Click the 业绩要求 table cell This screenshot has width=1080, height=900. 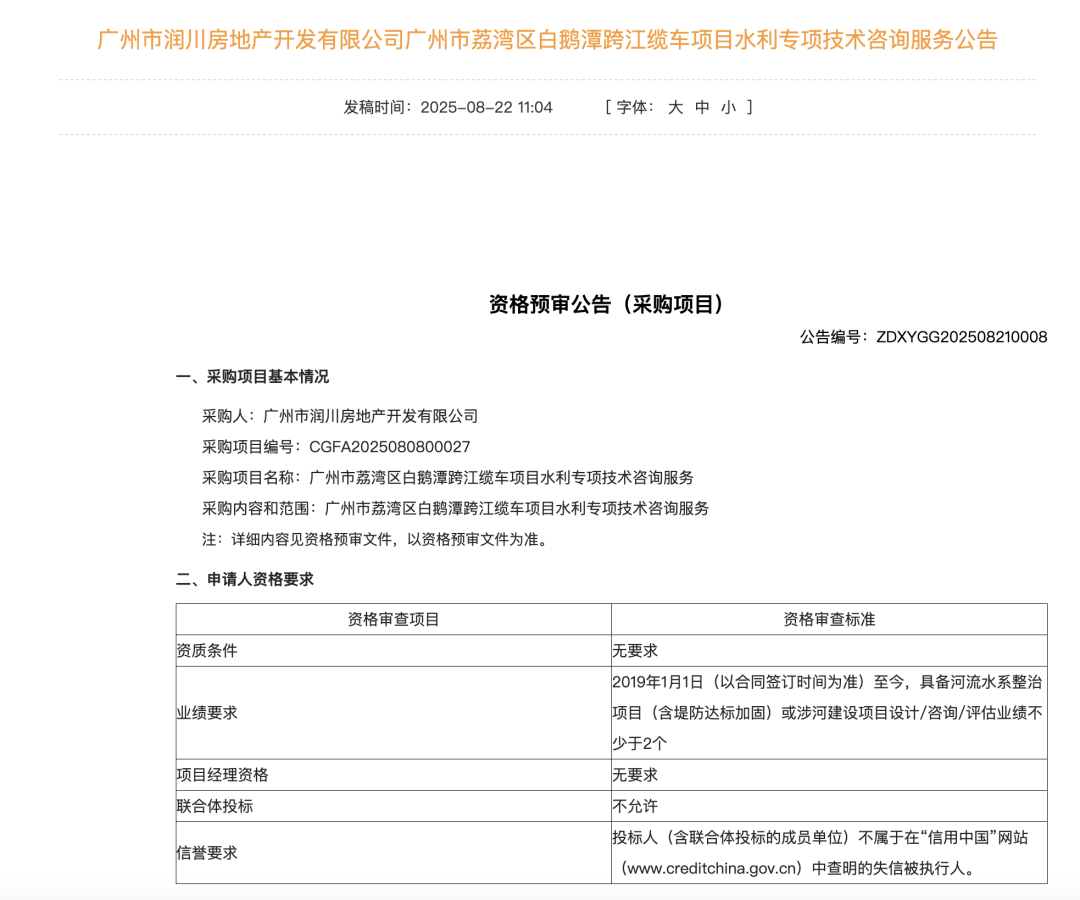pos(207,713)
